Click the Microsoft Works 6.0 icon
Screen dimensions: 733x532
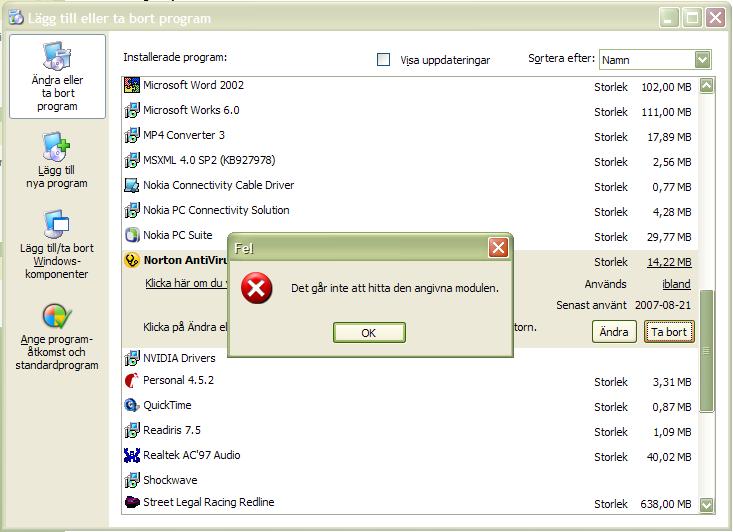(132, 110)
